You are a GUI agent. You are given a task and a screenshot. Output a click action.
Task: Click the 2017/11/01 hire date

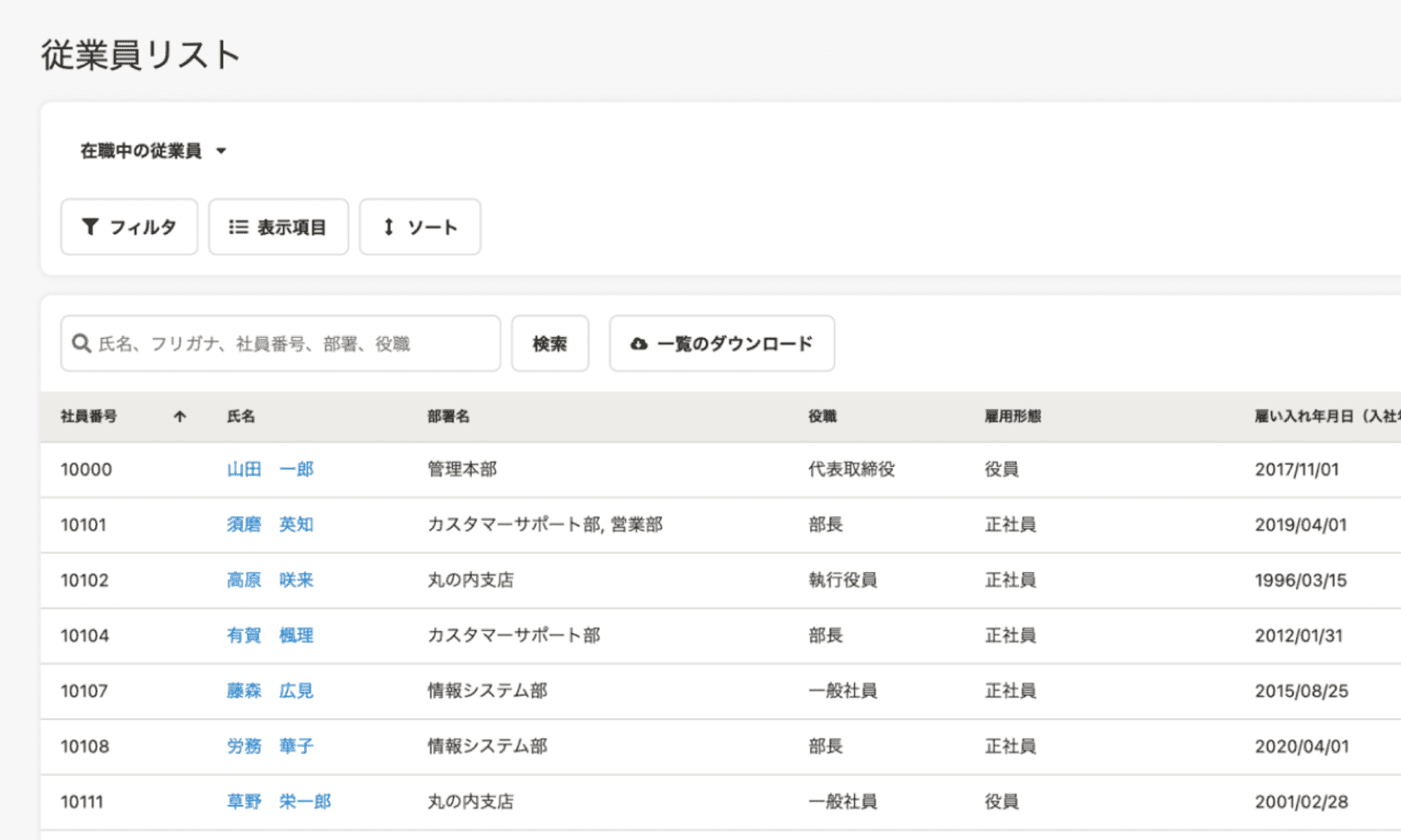(1297, 469)
